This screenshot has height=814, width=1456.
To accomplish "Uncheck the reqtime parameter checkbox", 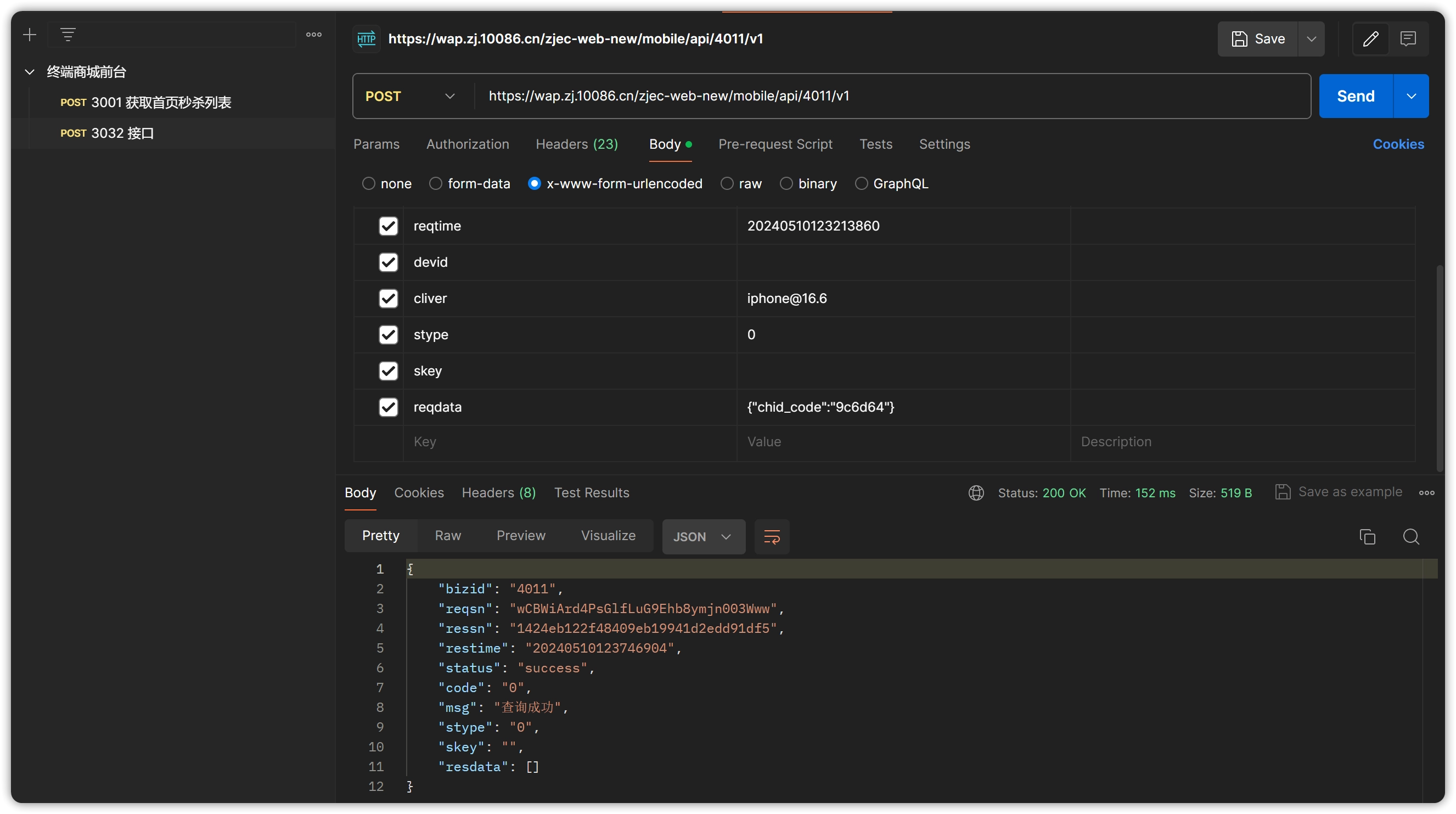I will [389, 226].
